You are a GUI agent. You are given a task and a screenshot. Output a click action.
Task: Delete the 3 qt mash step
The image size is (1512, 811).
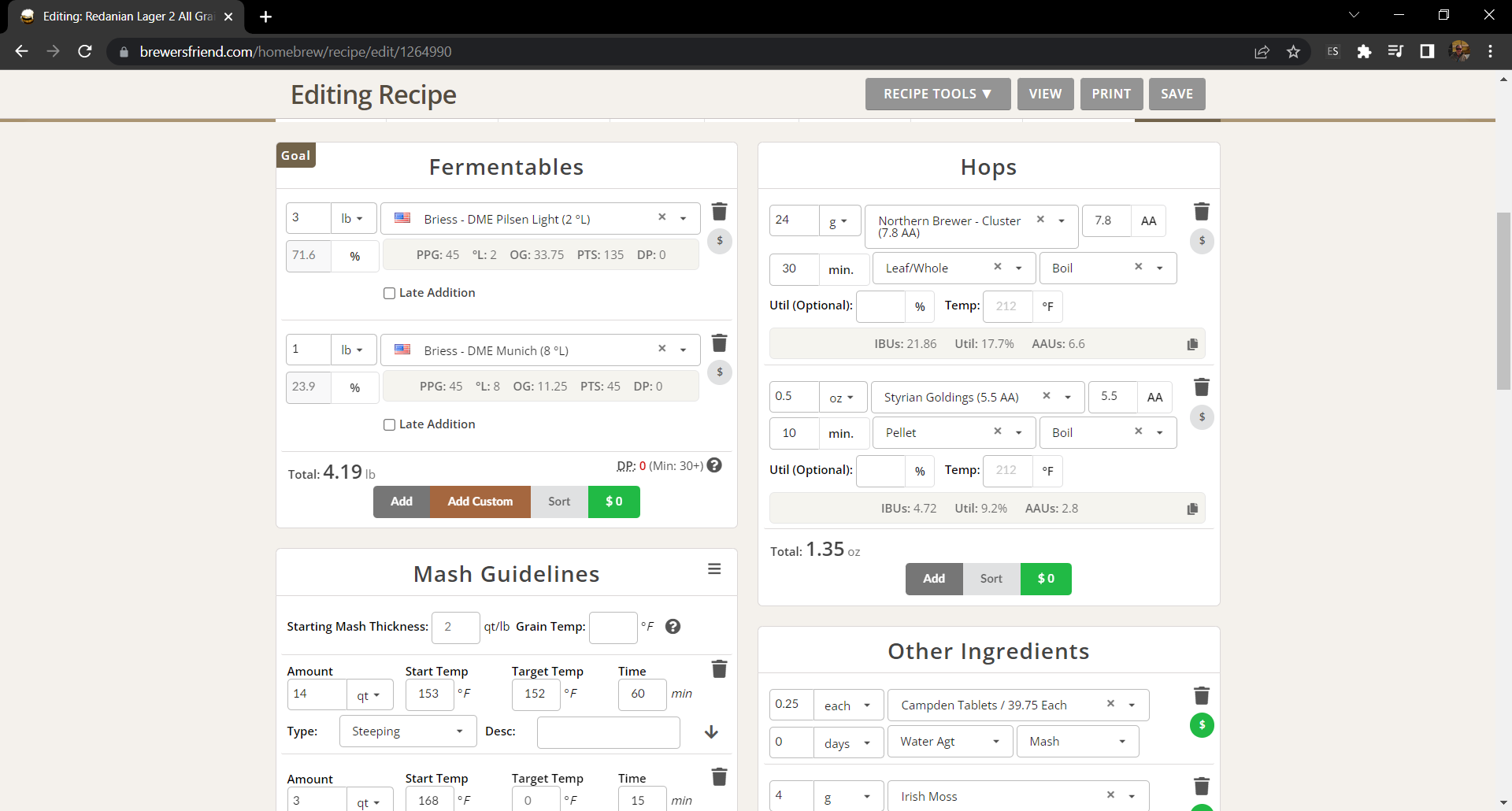[x=719, y=777]
